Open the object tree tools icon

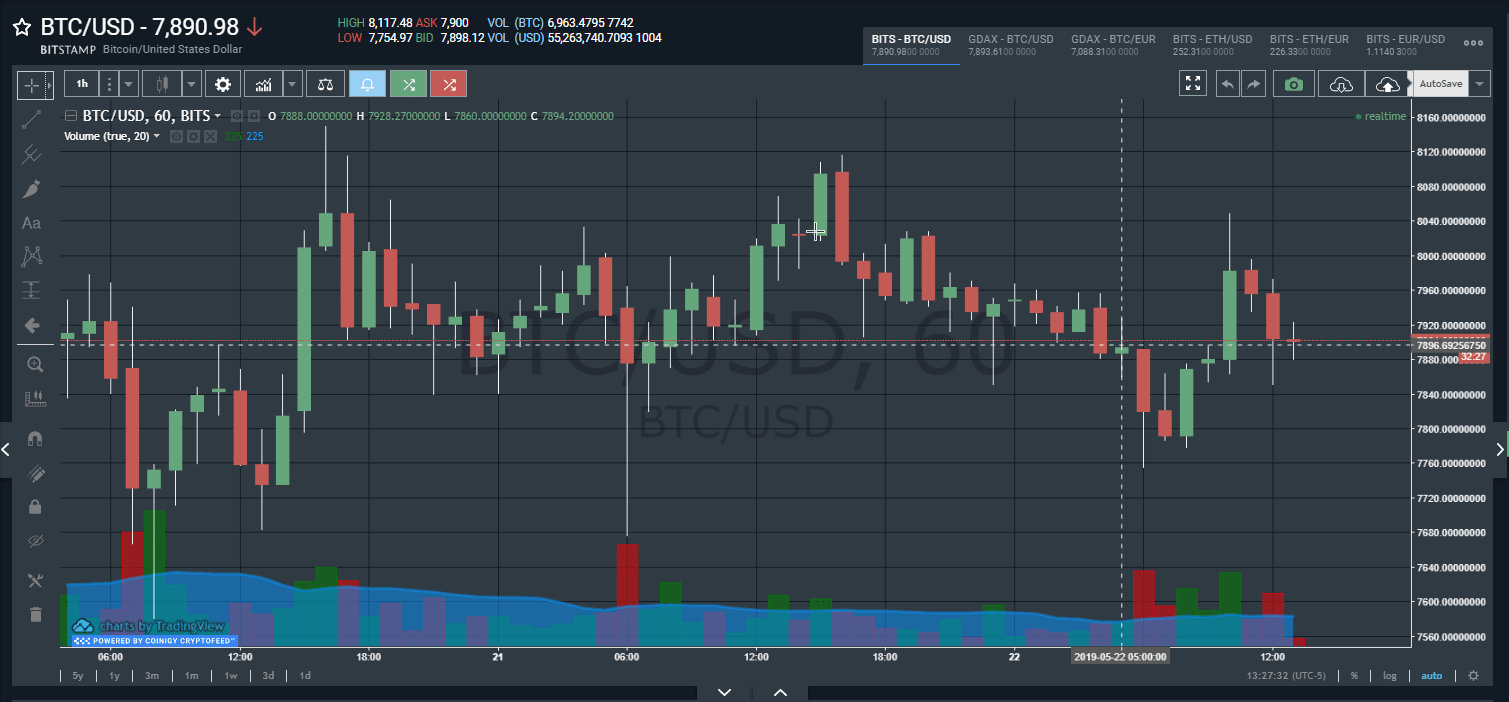coord(35,580)
